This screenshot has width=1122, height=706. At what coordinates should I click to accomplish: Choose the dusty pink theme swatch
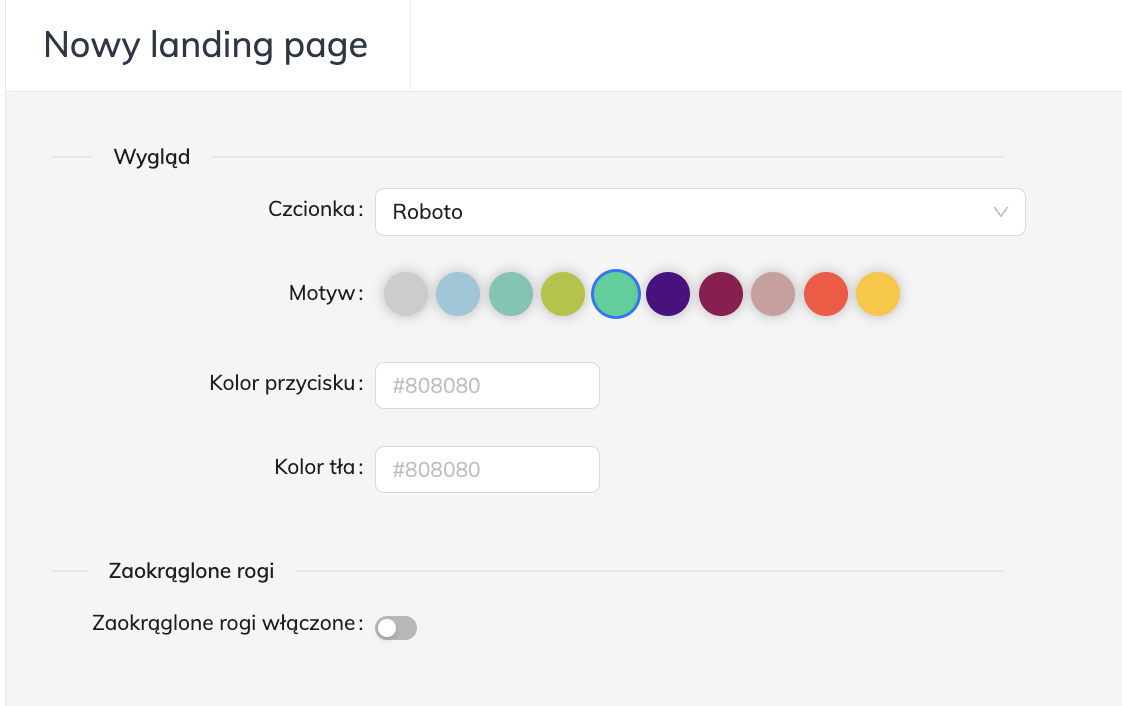773,295
